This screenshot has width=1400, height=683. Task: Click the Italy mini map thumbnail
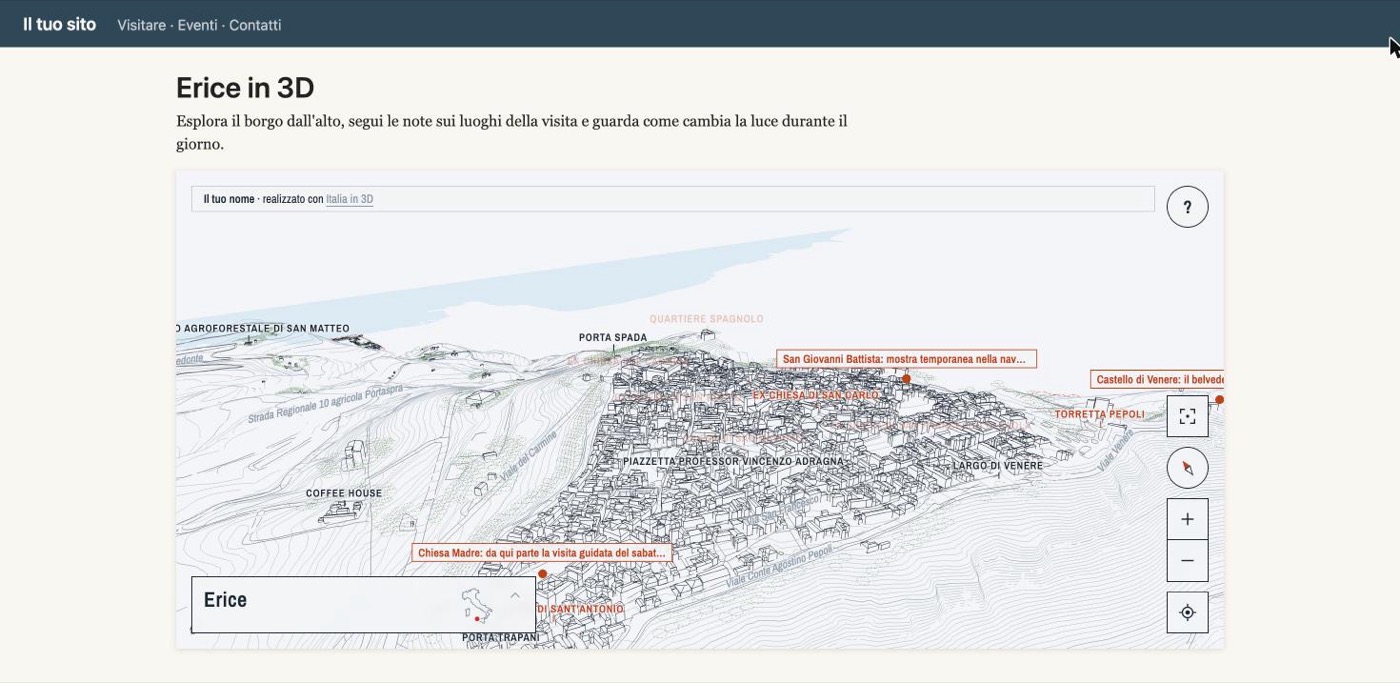click(x=476, y=605)
